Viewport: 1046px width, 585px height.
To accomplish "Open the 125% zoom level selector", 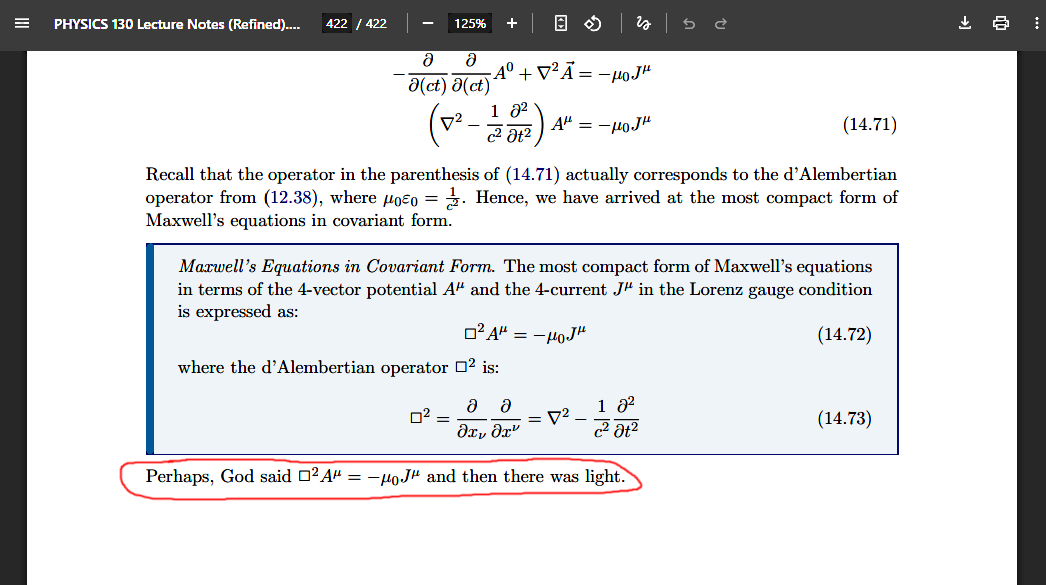I will pos(469,22).
